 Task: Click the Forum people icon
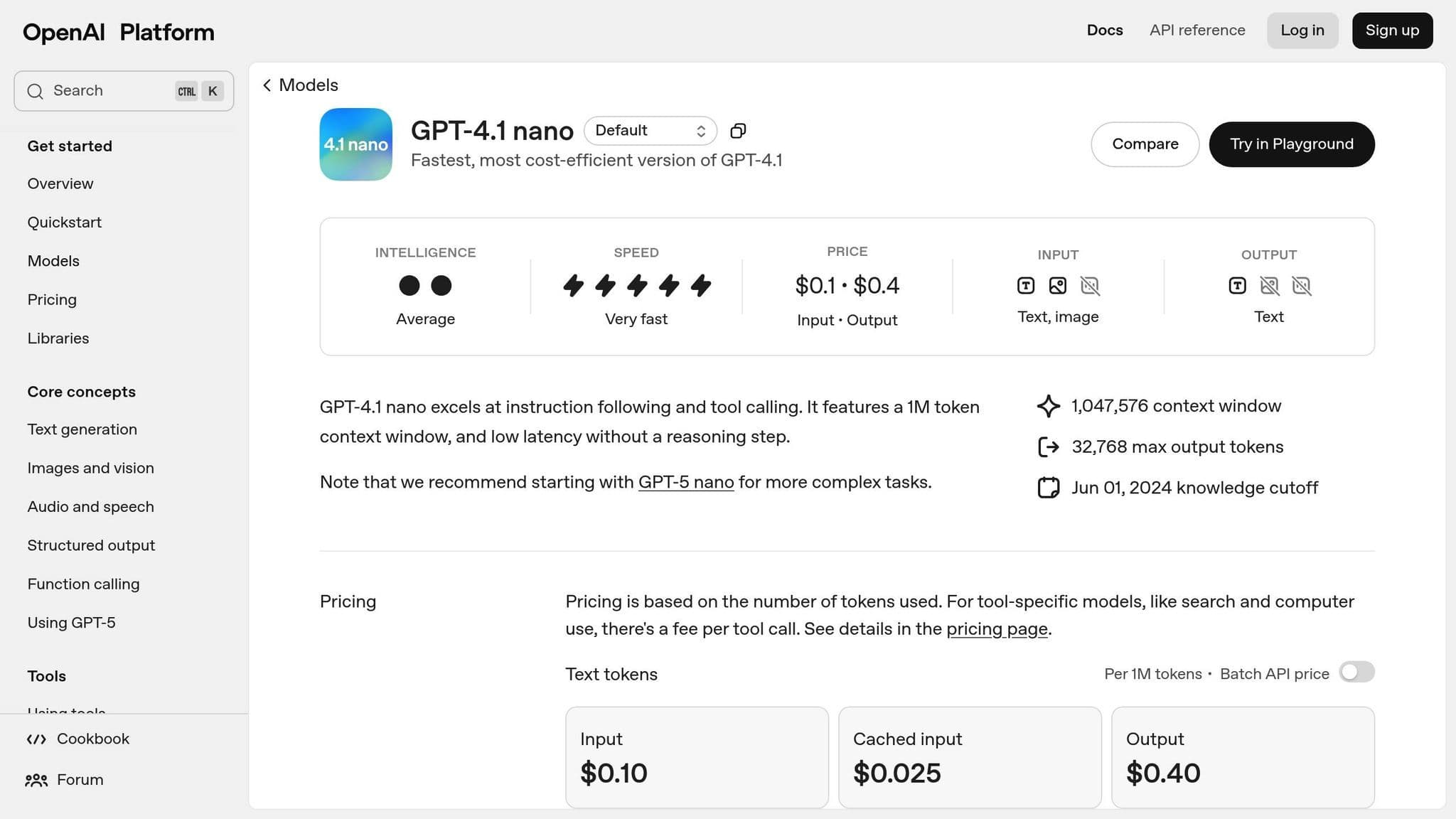click(x=36, y=781)
